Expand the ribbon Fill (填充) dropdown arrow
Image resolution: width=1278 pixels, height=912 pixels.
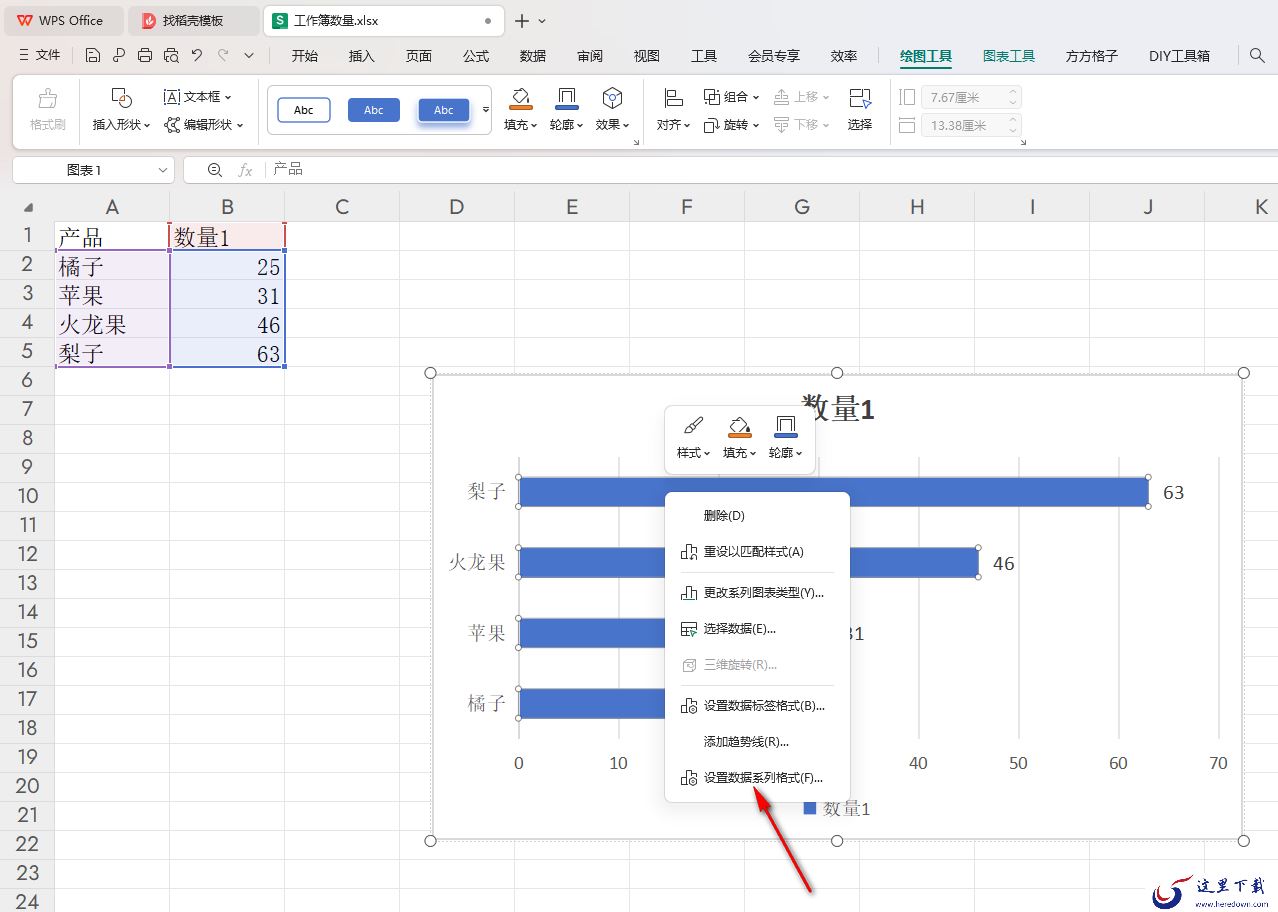(534, 125)
